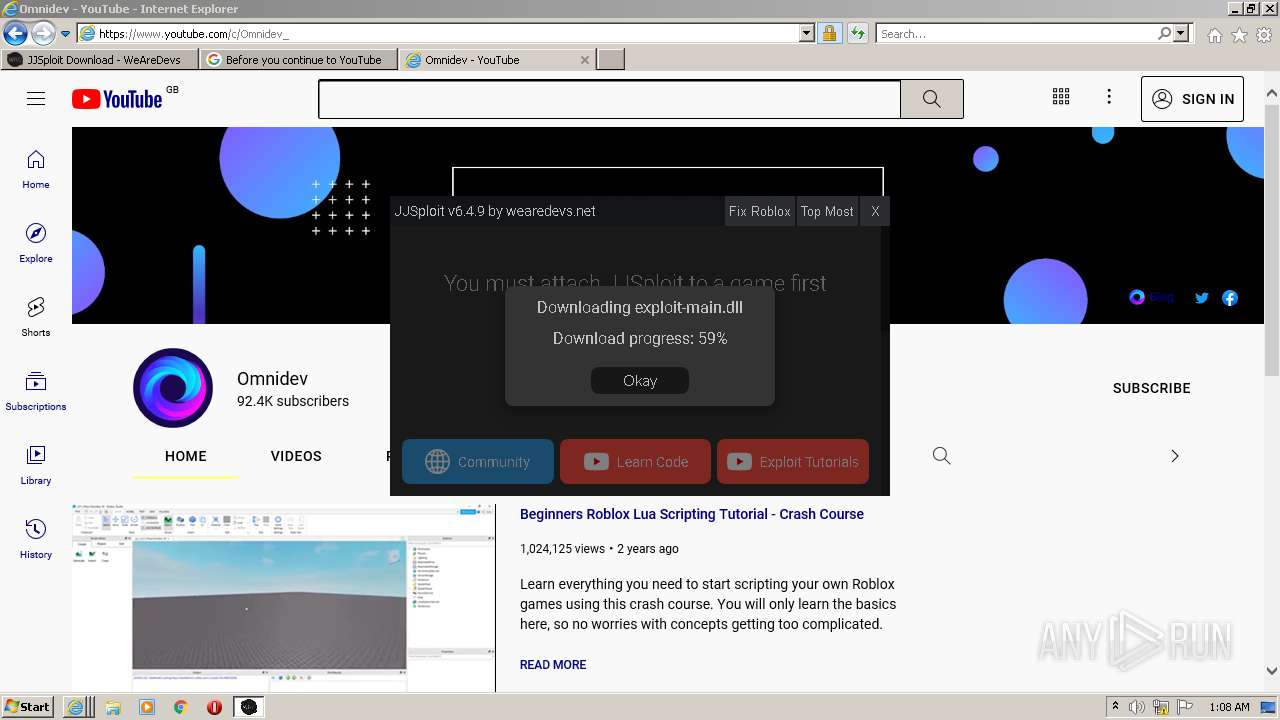Focus the YouTube search input field

click(x=610, y=99)
